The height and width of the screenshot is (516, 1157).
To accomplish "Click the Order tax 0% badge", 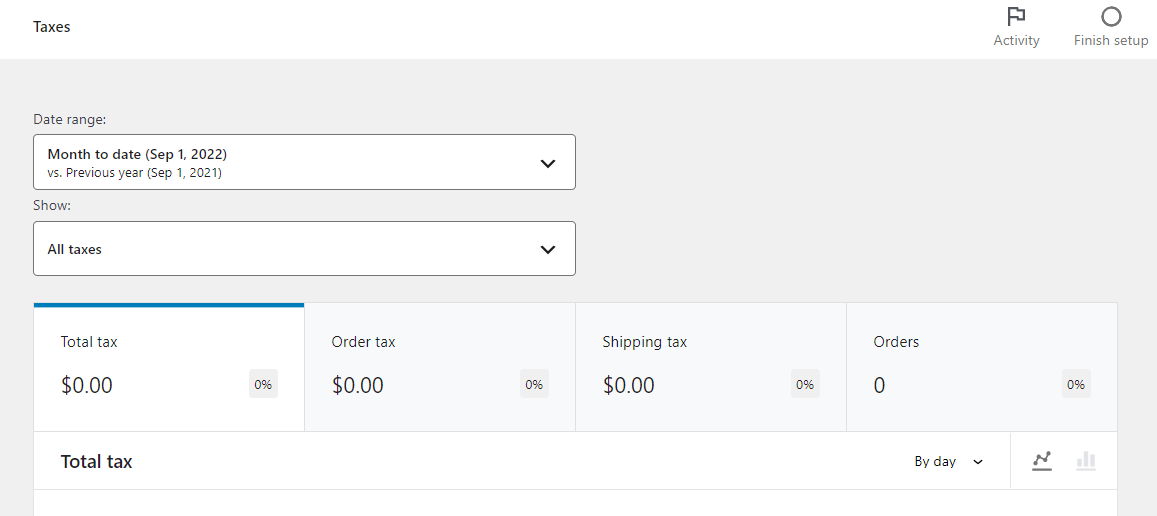I will click(534, 384).
